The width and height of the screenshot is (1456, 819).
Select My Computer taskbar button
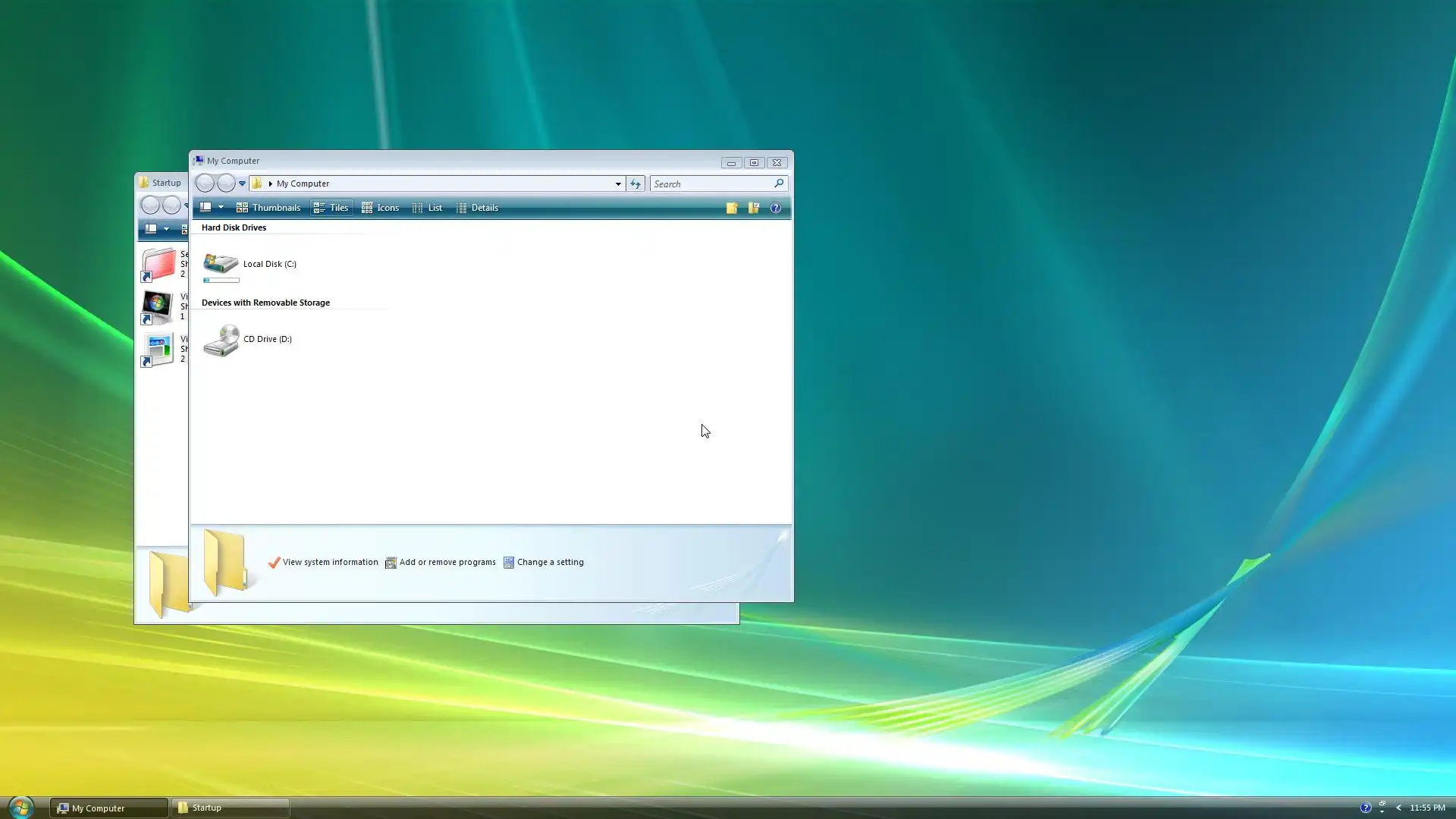pos(109,808)
